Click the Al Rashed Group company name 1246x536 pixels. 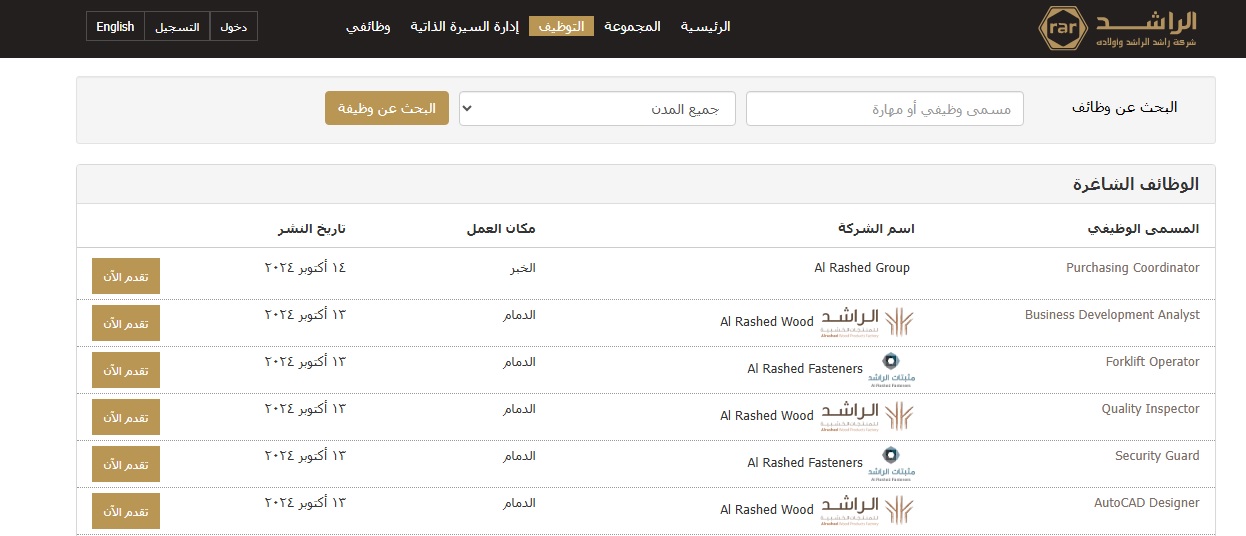click(862, 268)
